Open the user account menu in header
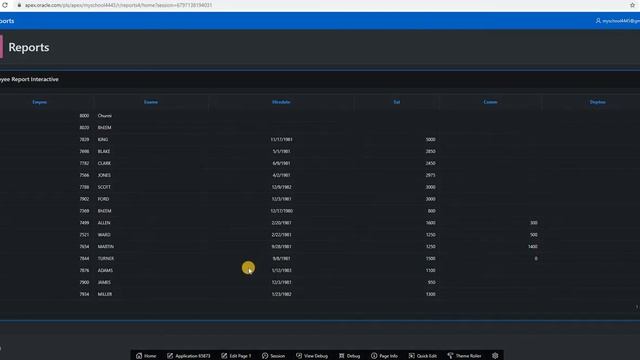 click(x=617, y=21)
